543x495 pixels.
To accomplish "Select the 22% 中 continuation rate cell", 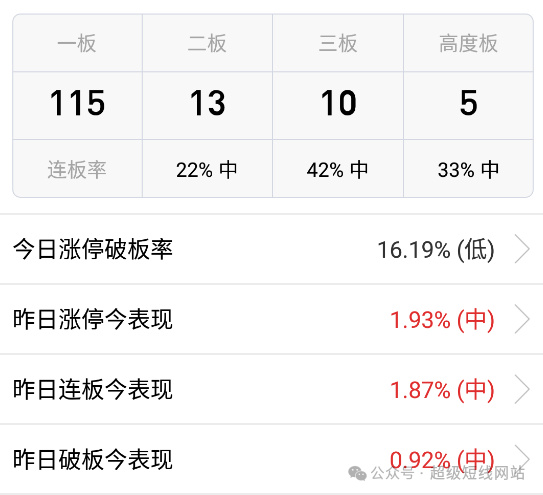I will click(206, 170).
